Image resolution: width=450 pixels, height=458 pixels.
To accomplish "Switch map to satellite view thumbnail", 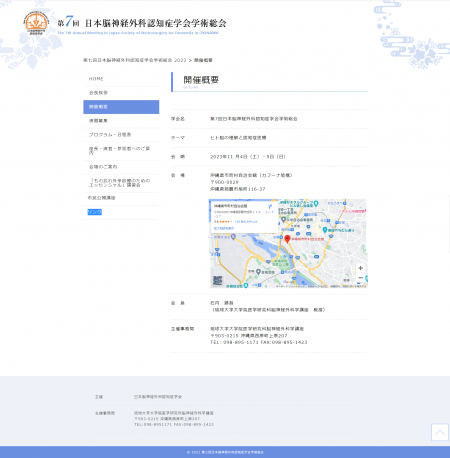I will click(x=217, y=280).
